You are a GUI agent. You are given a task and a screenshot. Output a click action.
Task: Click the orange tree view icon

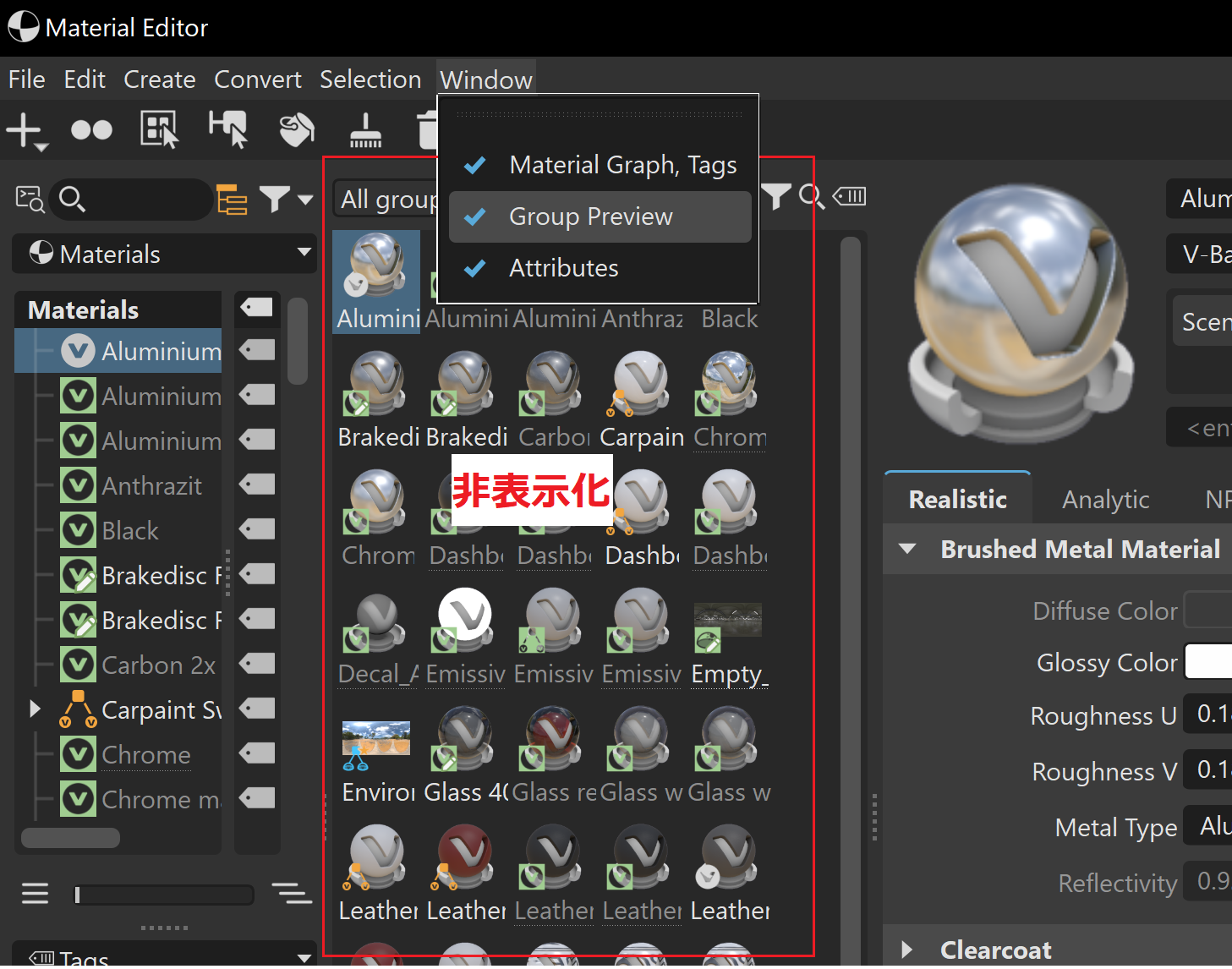click(x=232, y=200)
